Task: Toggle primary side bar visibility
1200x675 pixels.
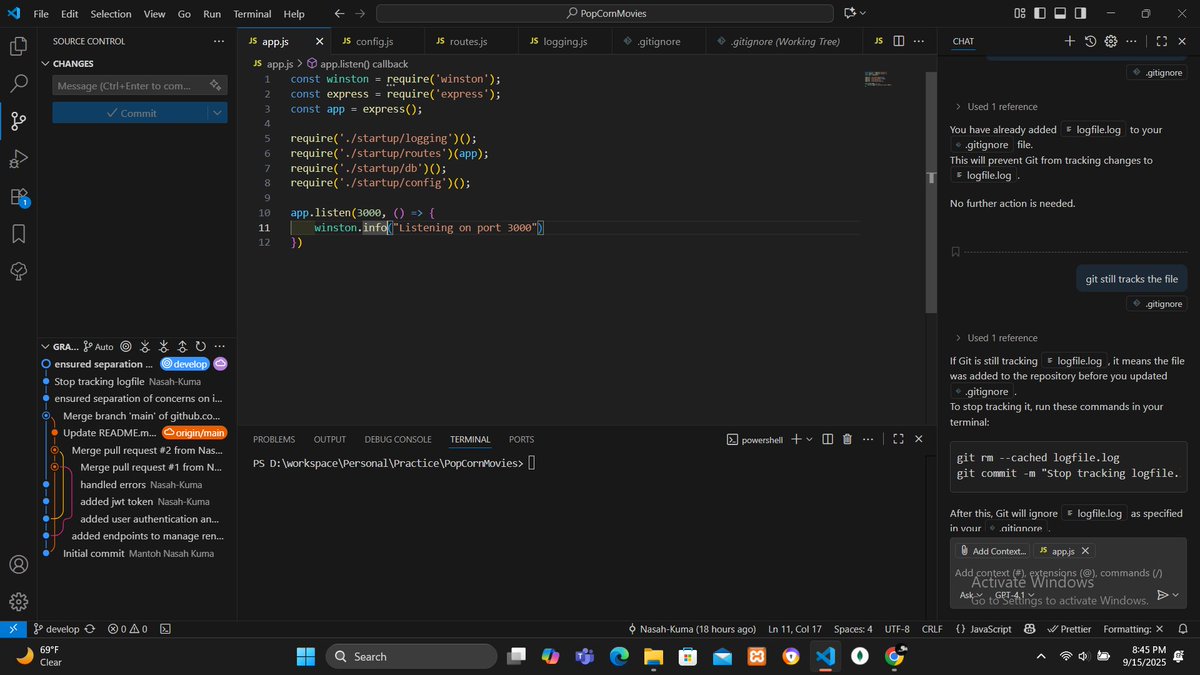Action: coord(1040,14)
